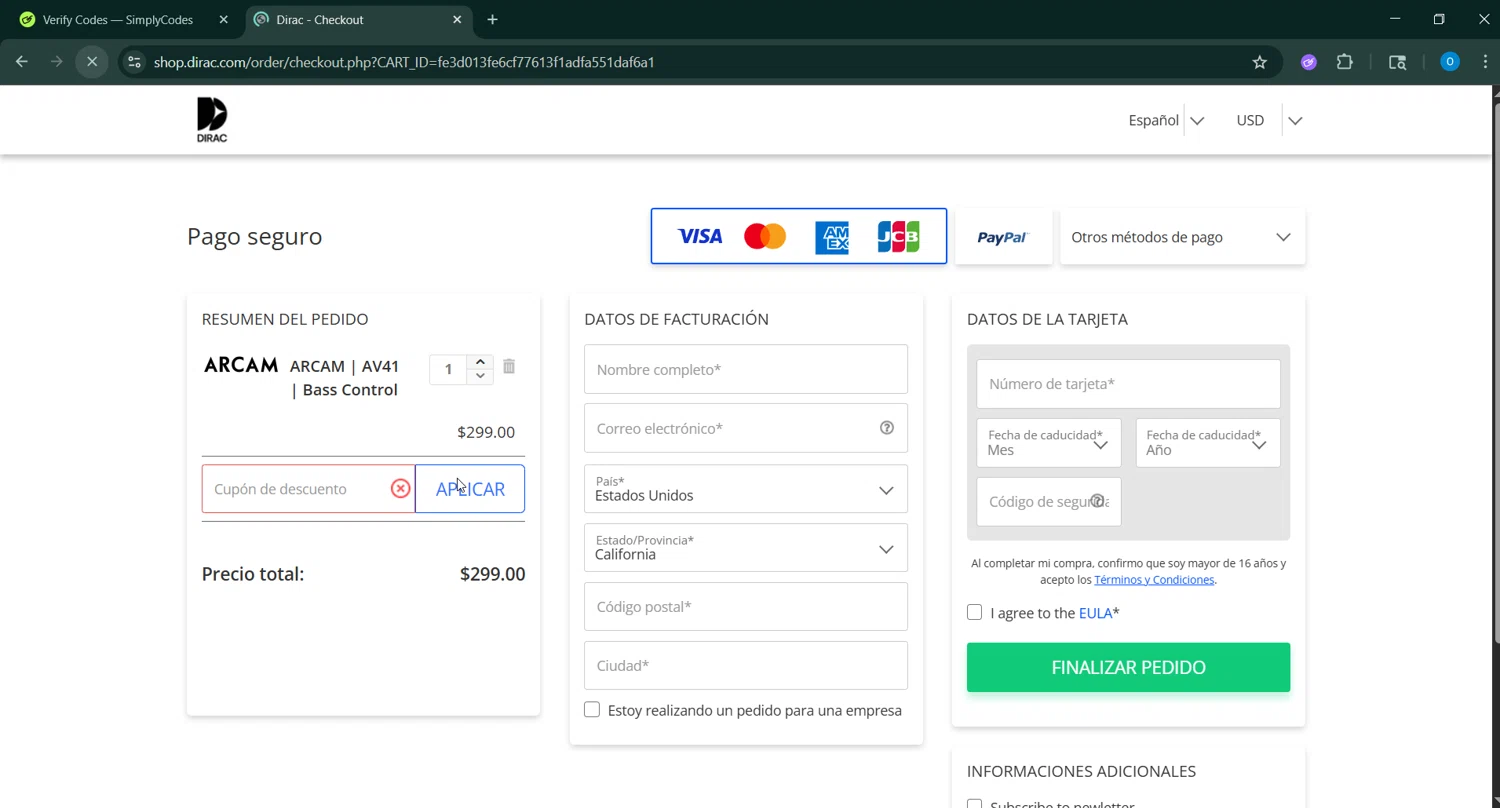Tick the I agree to EULA checkbox
Viewport: 1500px width, 808px height.
tap(974, 612)
